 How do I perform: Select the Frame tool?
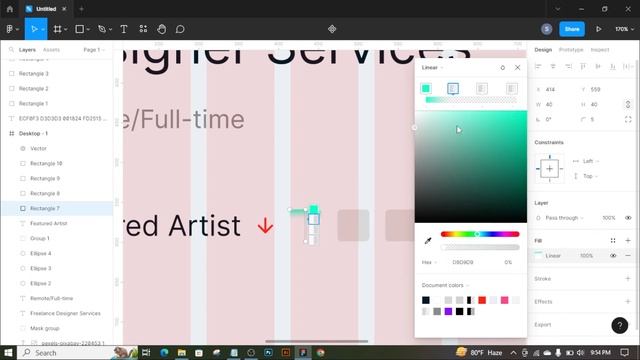(58, 29)
